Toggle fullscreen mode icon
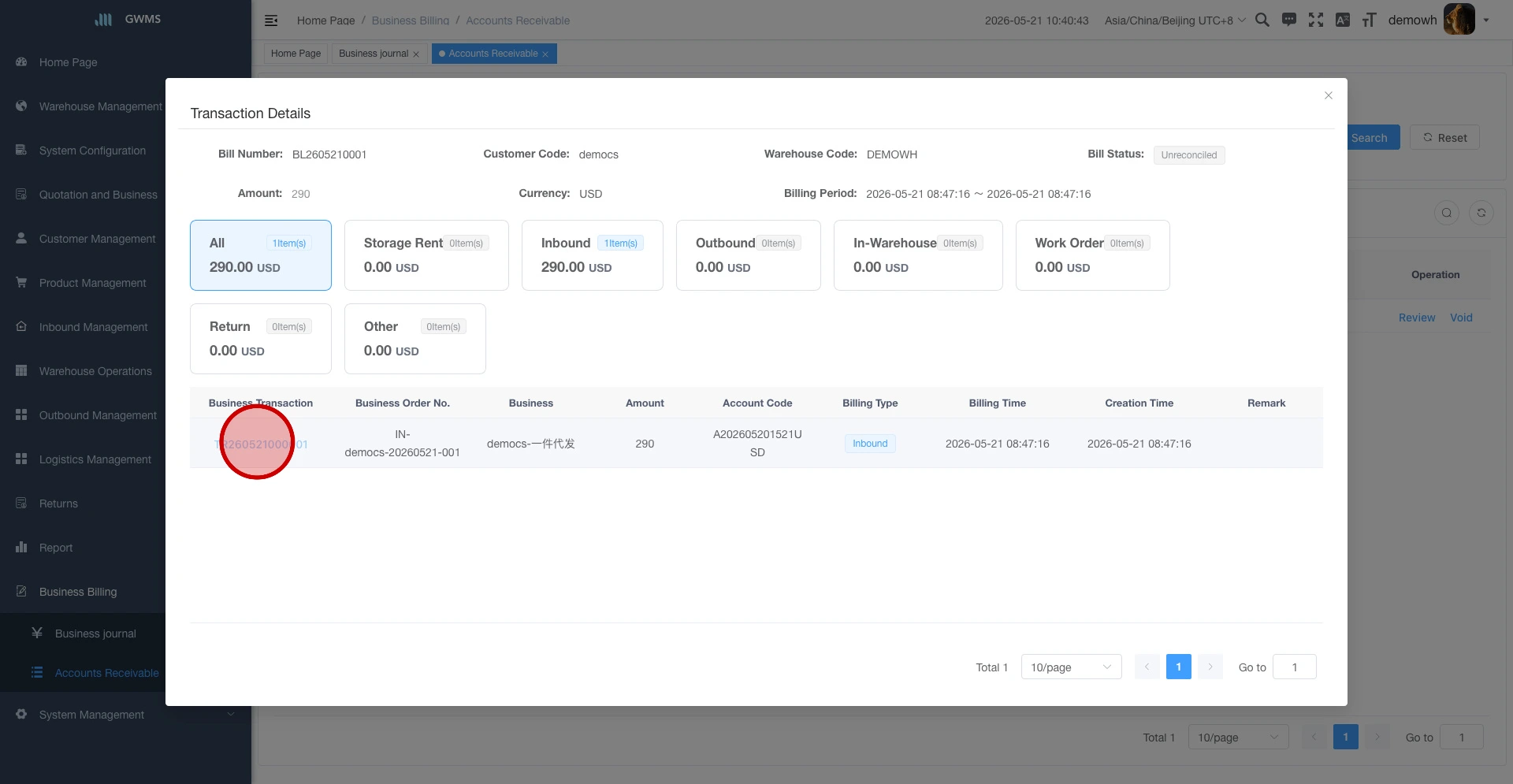 pos(1316,20)
